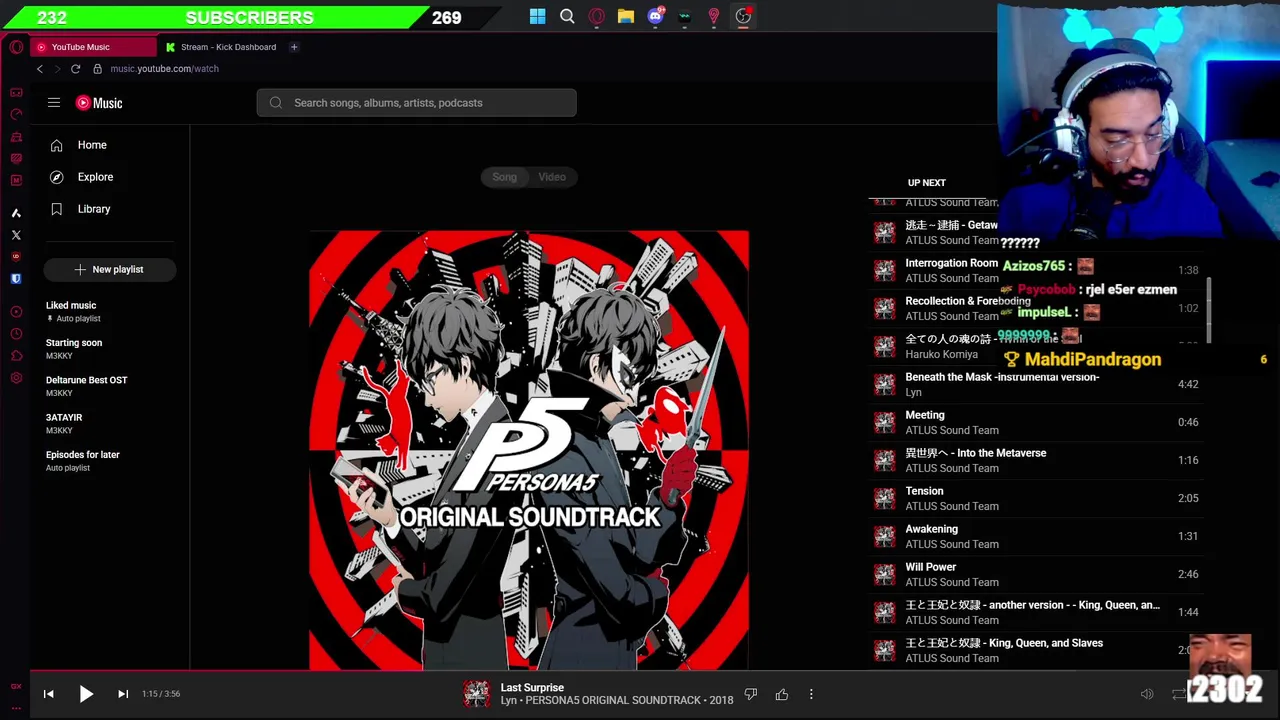
Task: Play Beneath the Mask instrumental from queue
Action: tap(1036, 384)
